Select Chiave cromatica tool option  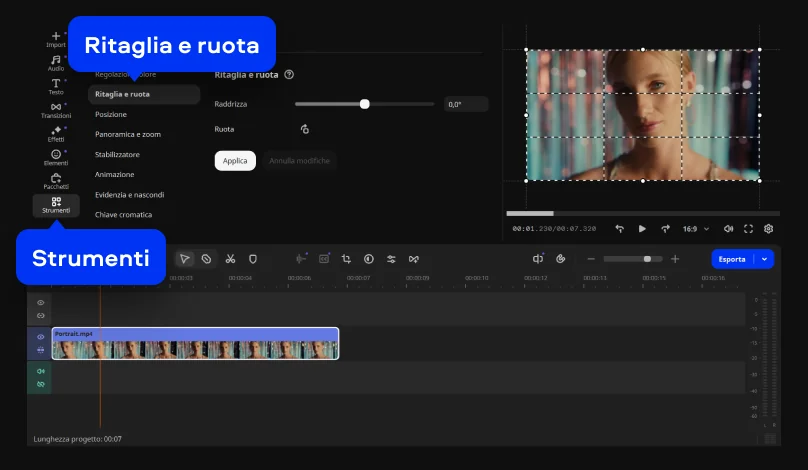(x=123, y=214)
